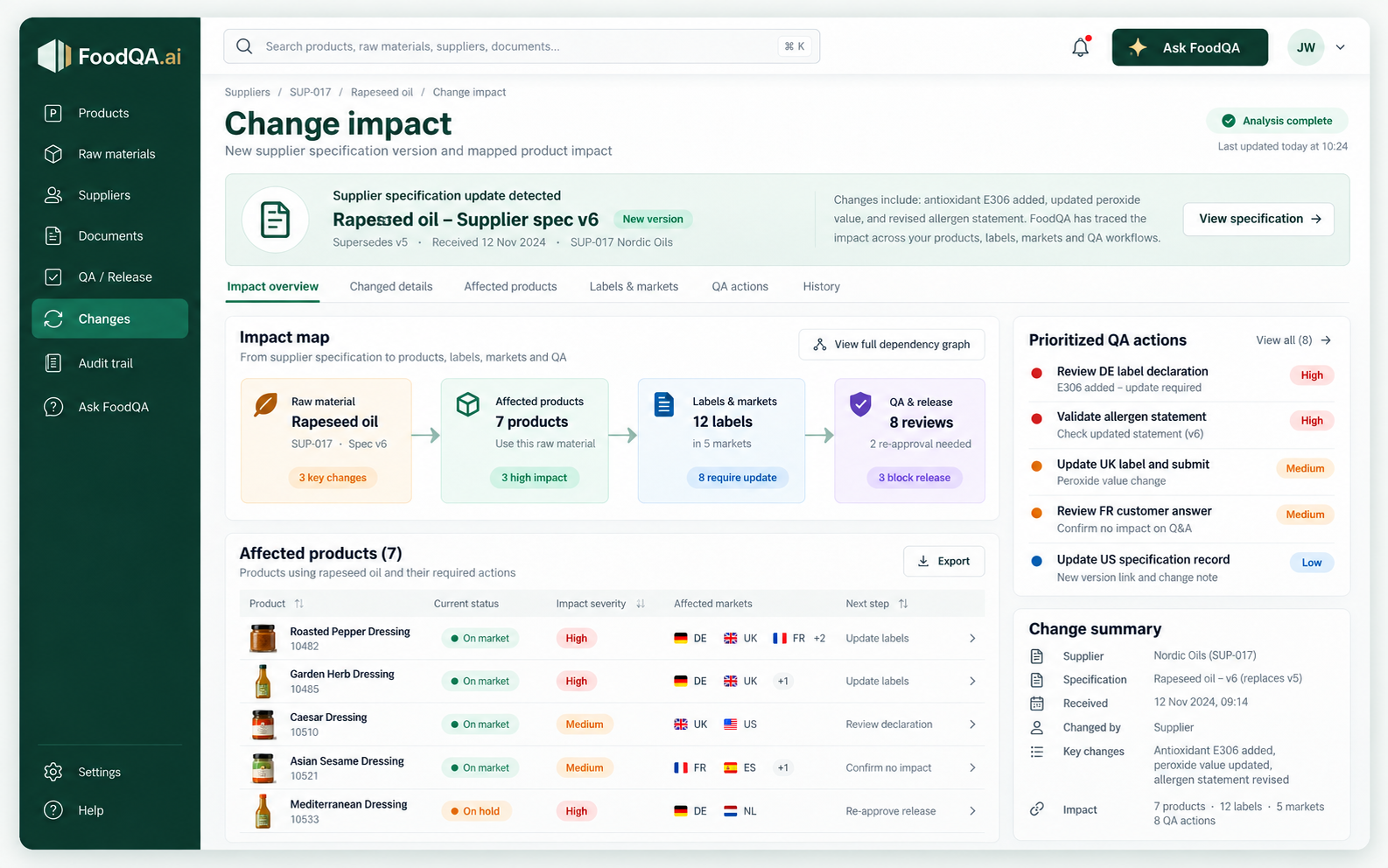Click View specification button
The image size is (1388, 868).
pyautogui.click(x=1258, y=219)
